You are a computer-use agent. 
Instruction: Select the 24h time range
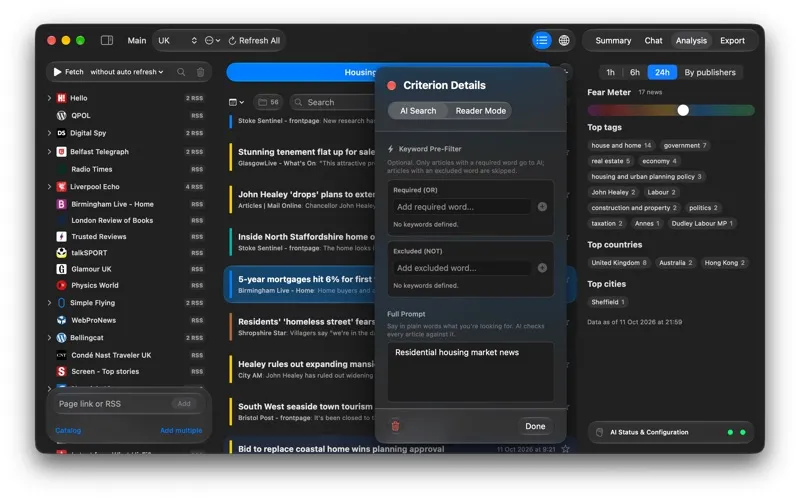[x=662, y=72]
